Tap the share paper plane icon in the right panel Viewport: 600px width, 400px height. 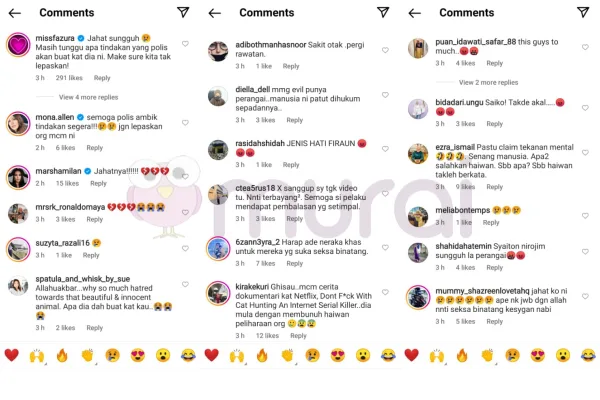583,12
